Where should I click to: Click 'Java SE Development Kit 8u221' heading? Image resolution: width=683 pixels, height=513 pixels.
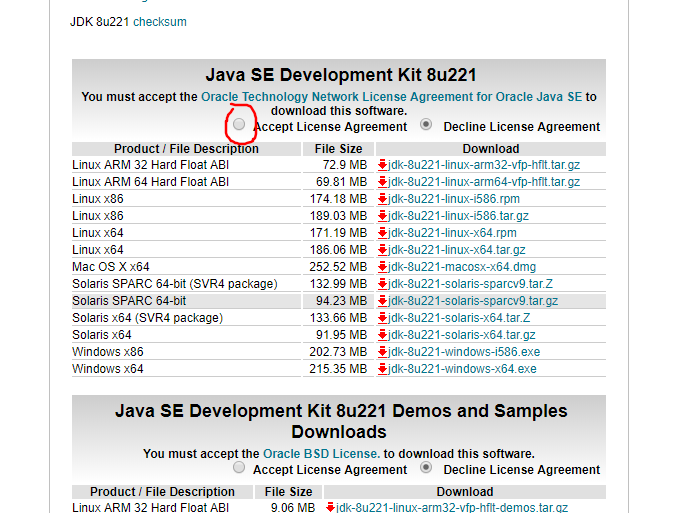point(341,75)
